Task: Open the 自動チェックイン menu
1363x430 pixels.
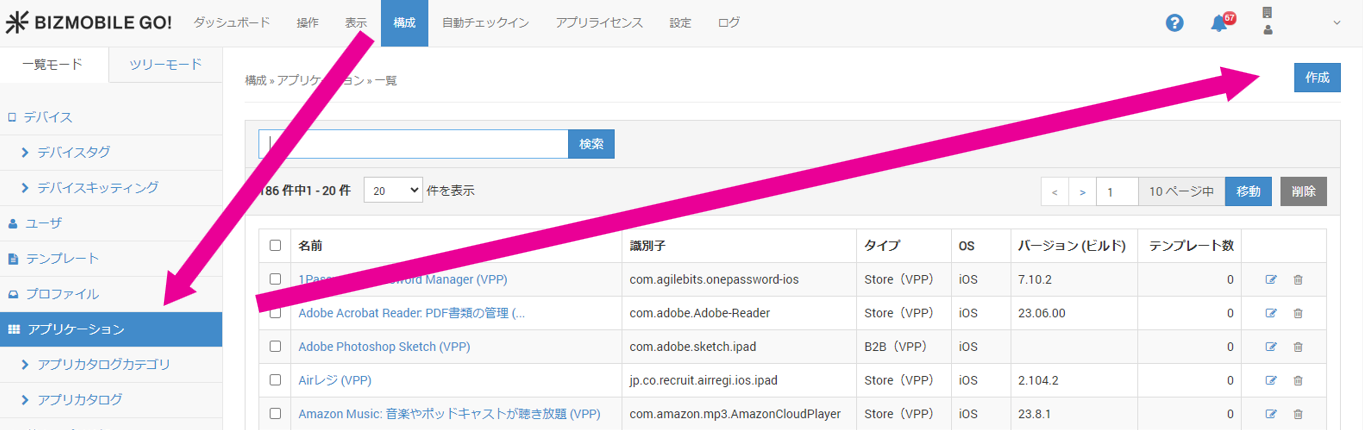Action: click(x=485, y=23)
